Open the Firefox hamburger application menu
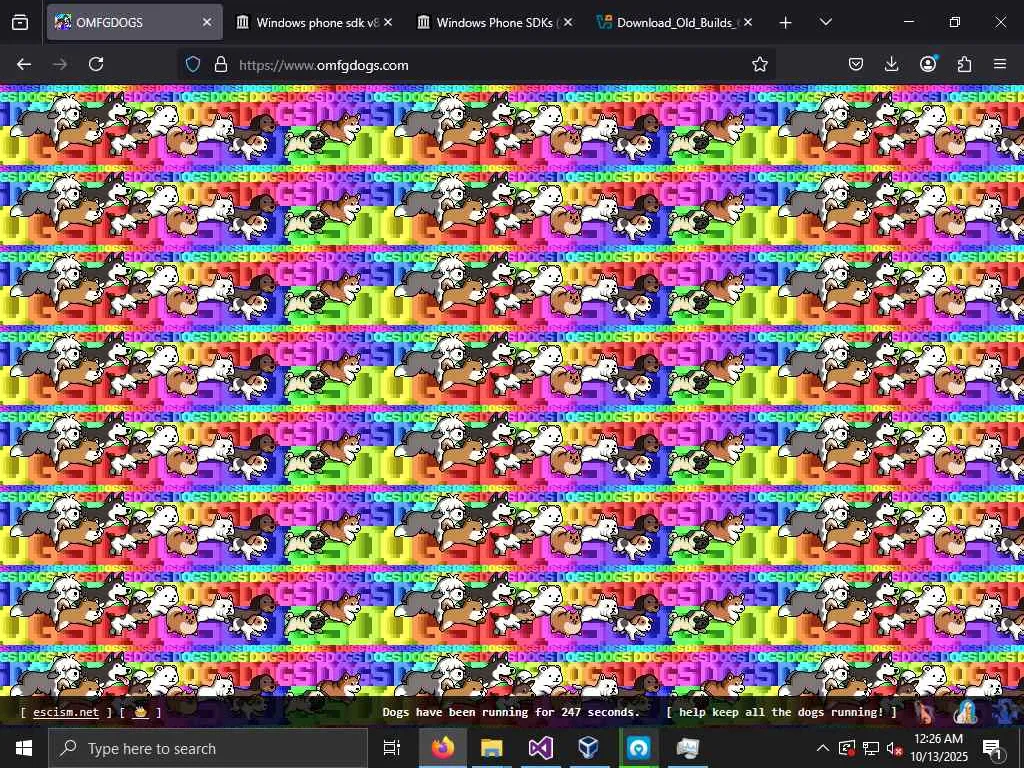 pos(1000,64)
